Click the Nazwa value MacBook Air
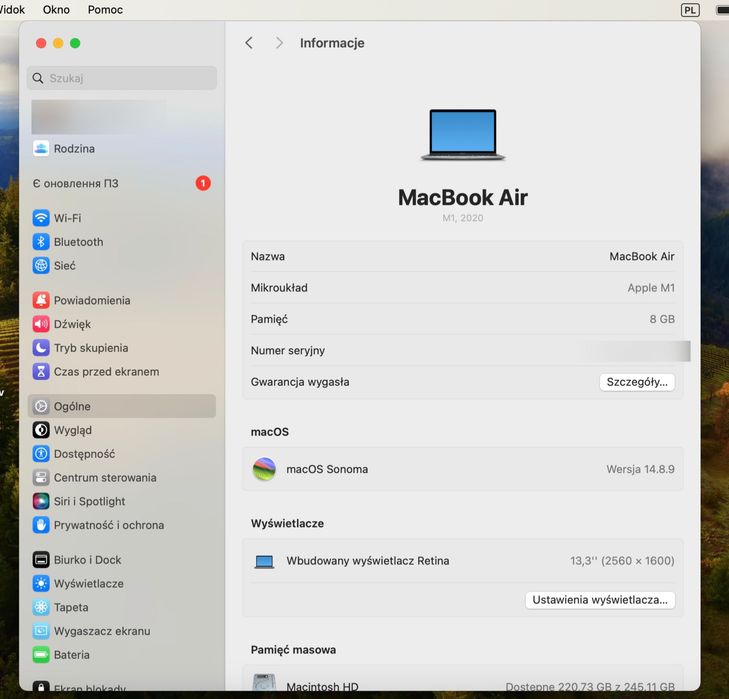Screen dimensions: 729x699 point(642,256)
